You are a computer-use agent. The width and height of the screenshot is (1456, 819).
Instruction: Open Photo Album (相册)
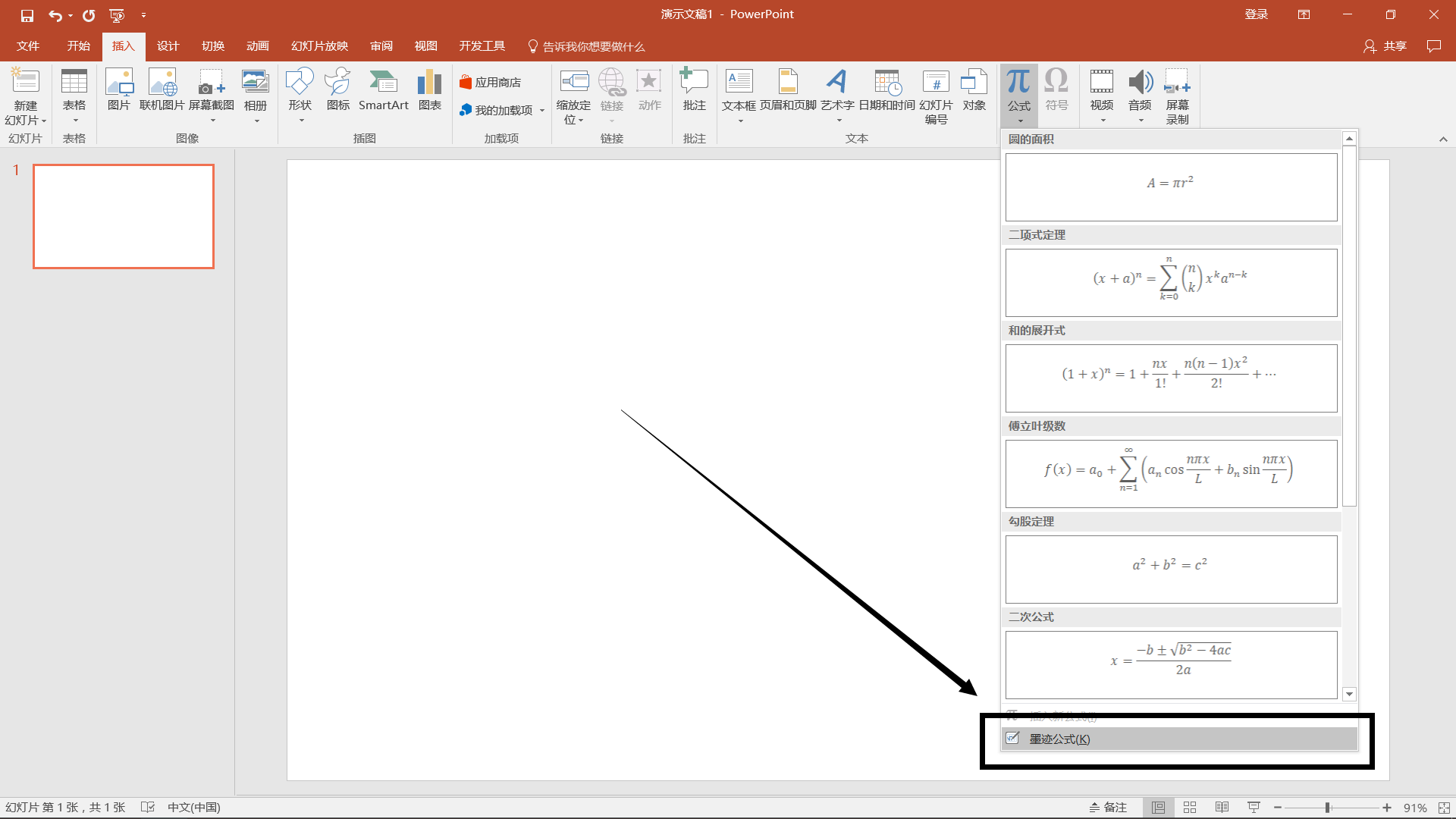pyautogui.click(x=256, y=95)
